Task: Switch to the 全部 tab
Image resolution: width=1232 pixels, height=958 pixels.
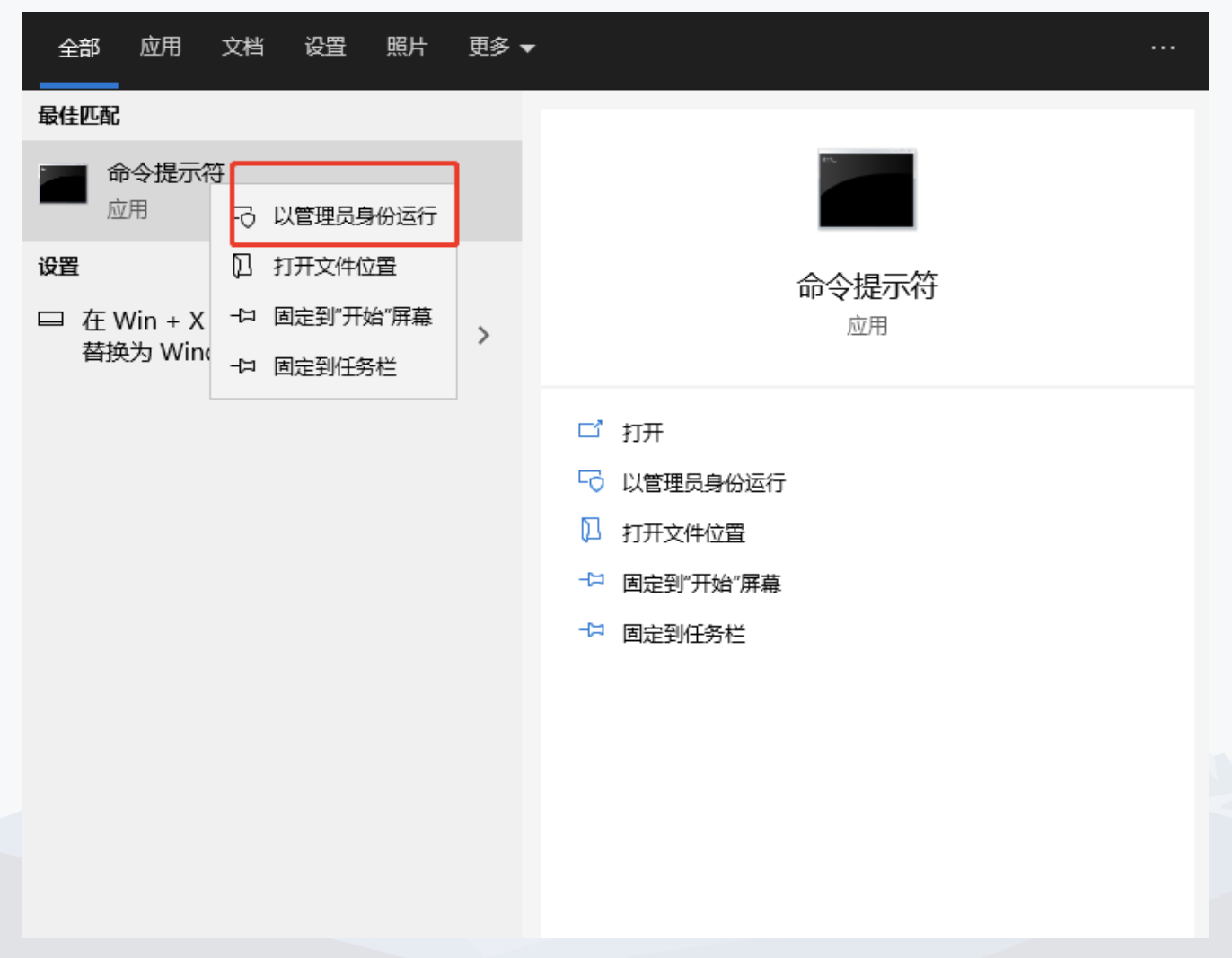Action: tap(78, 48)
